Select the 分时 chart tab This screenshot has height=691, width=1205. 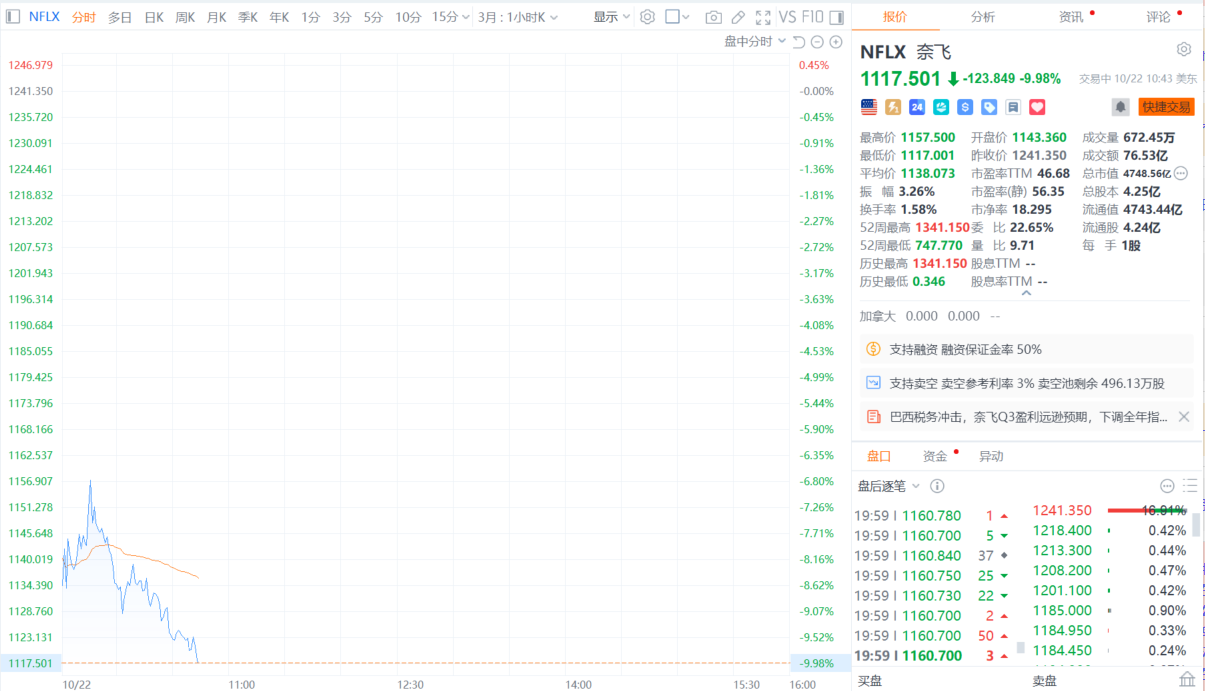point(84,17)
